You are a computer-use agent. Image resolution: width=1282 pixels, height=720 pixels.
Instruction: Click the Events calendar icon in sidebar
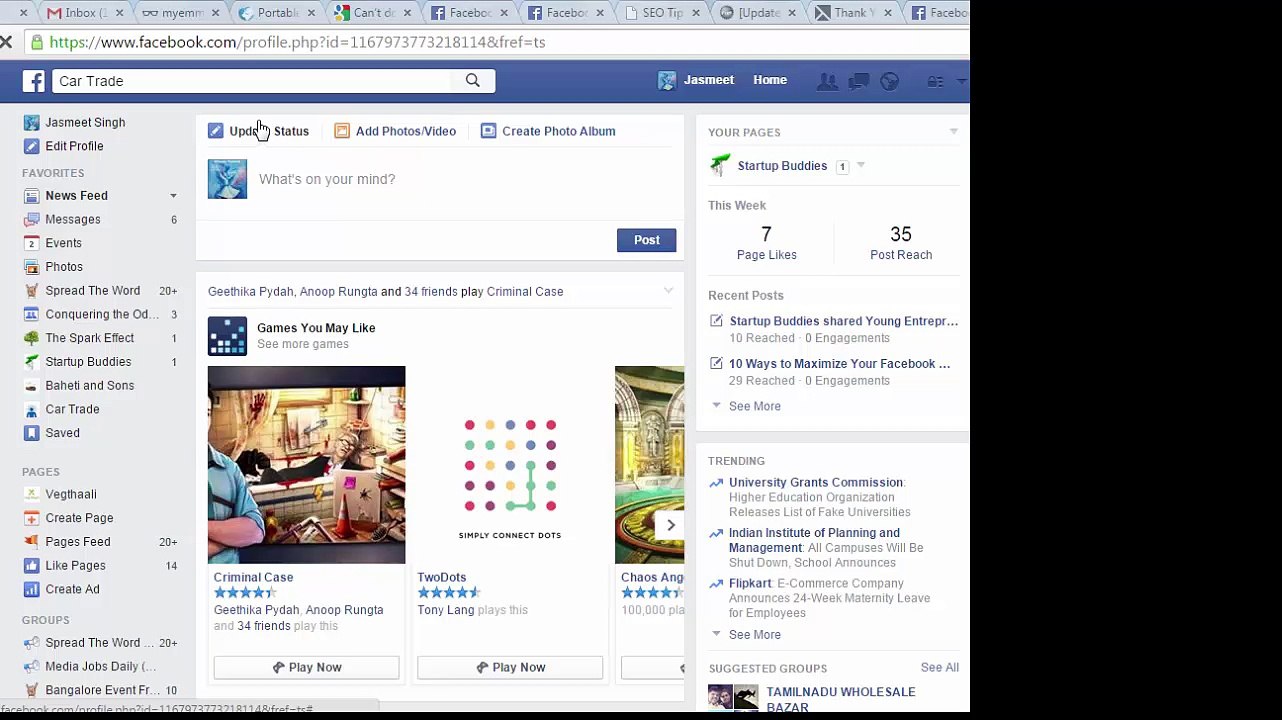31,243
